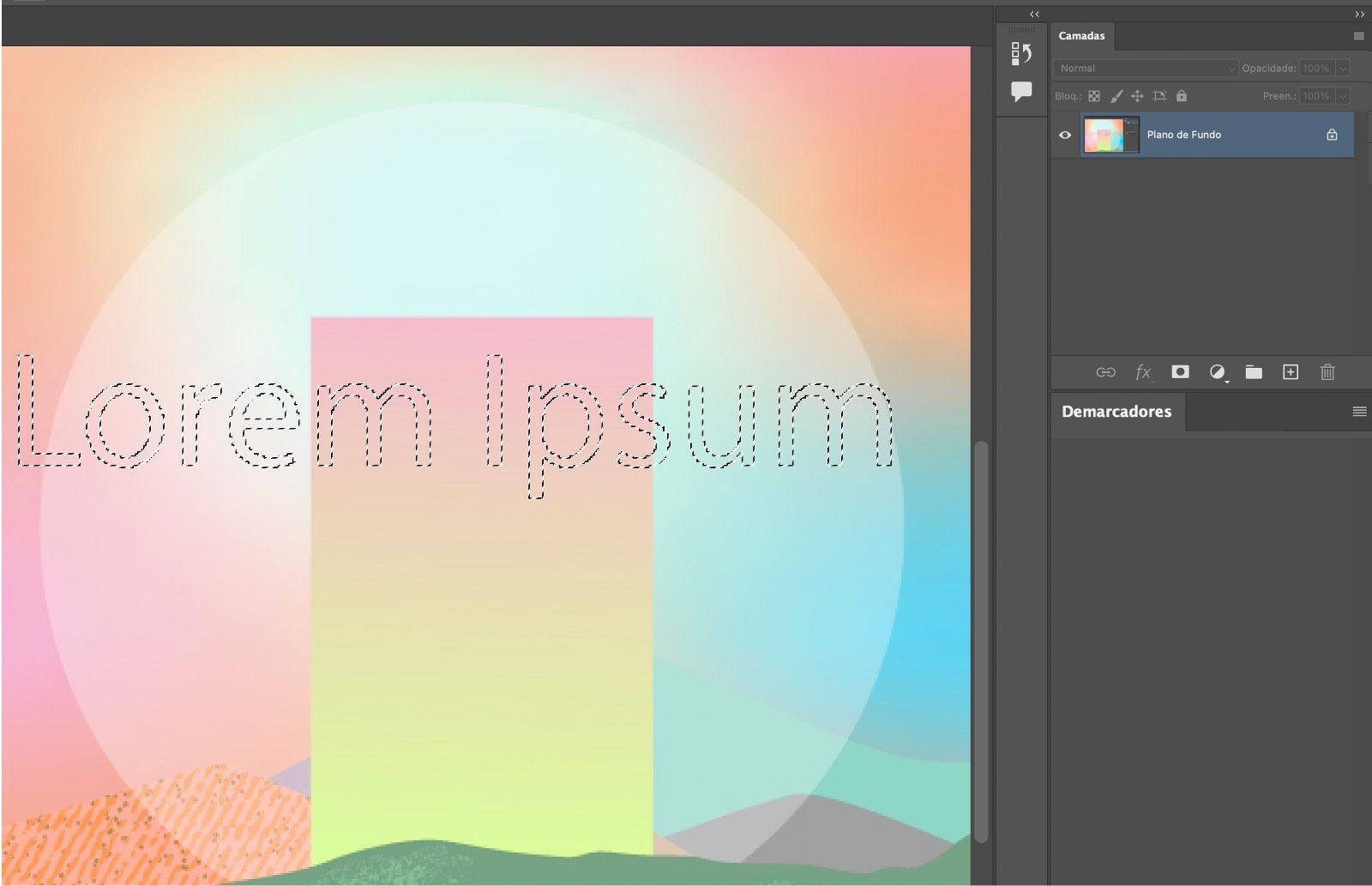Click the Link layers chain icon
The width and height of the screenshot is (1372, 886).
tap(1107, 372)
